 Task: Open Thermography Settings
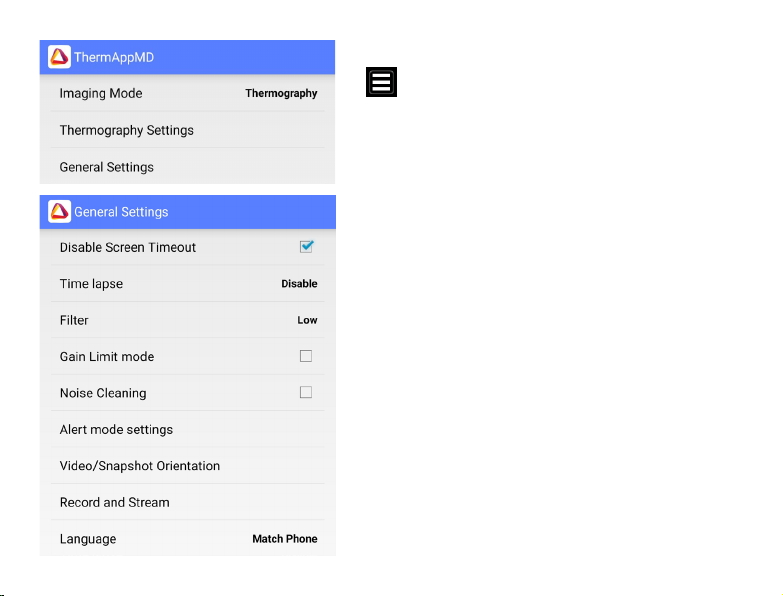127,130
